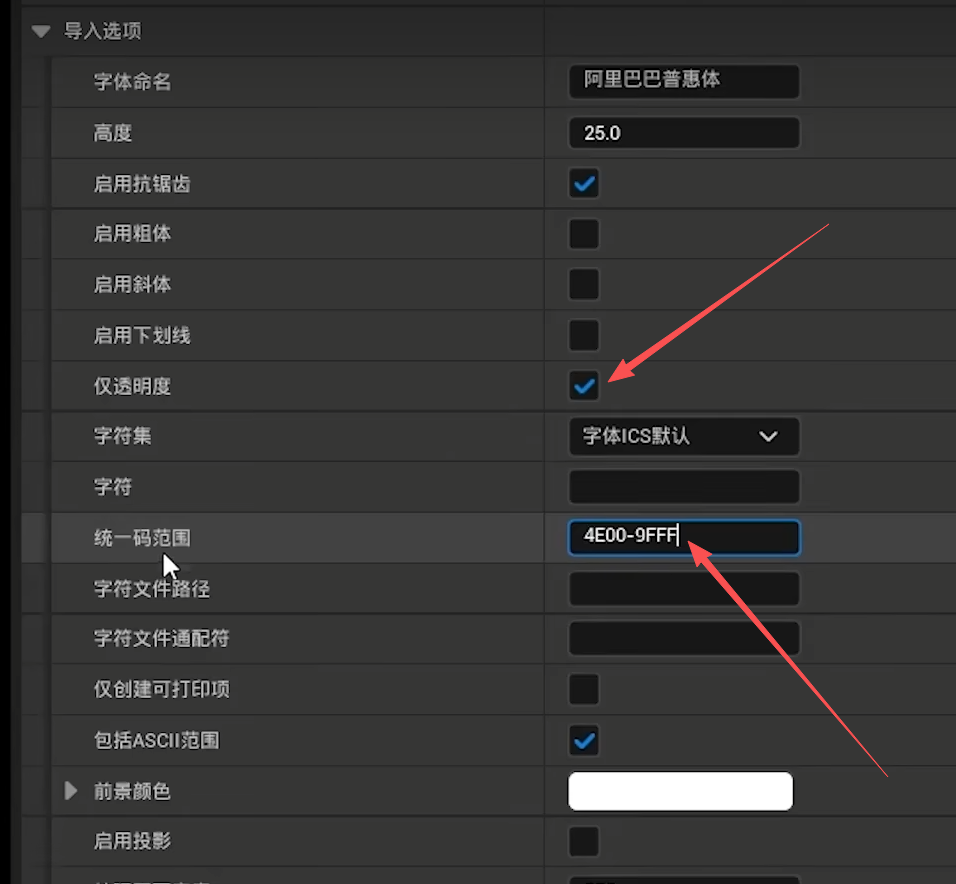This screenshot has width=956, height=884.
Task: Enable the 启用斜体 checkbox
Action: [584, 284]
